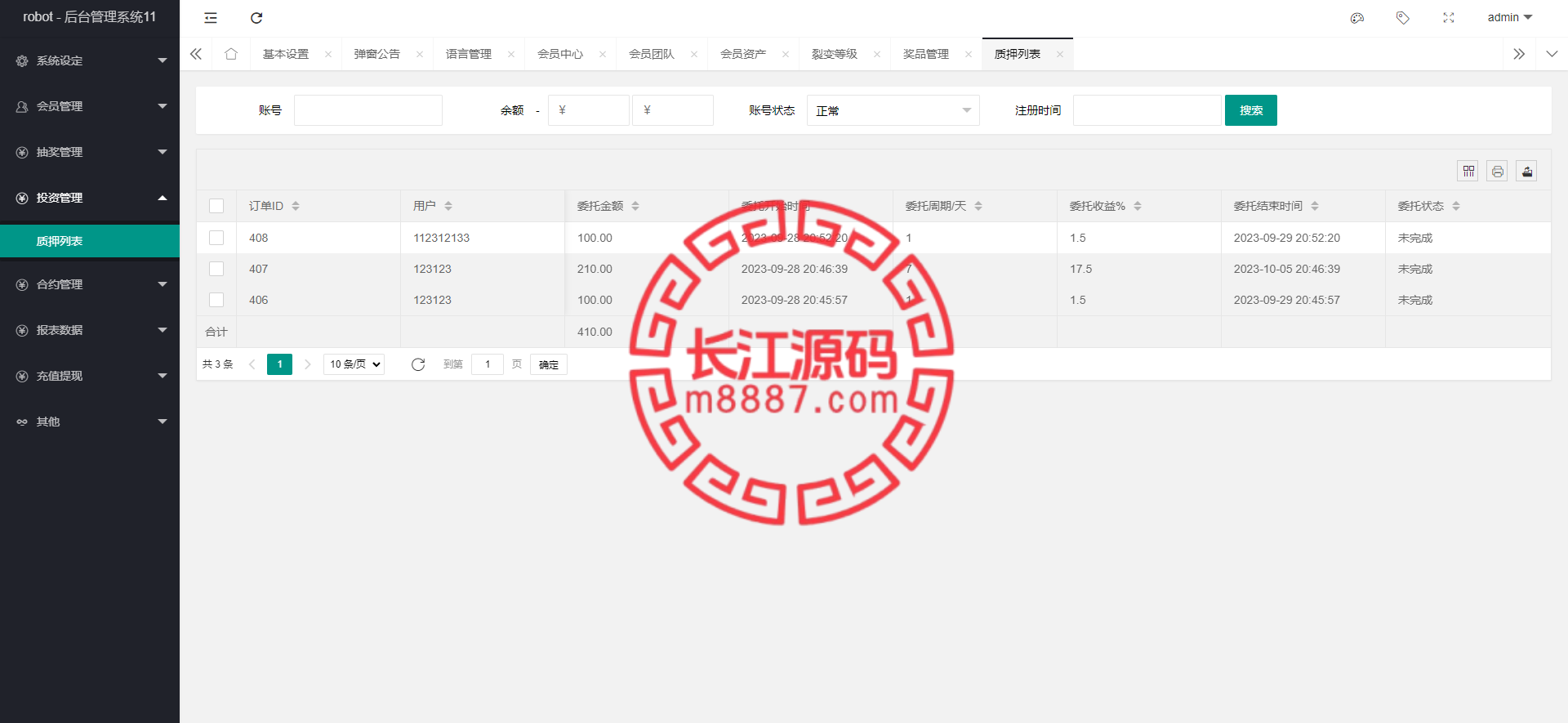
Task: Switch to 会员中心 tab
Action: pyautogui.click(x=560, y=54)
